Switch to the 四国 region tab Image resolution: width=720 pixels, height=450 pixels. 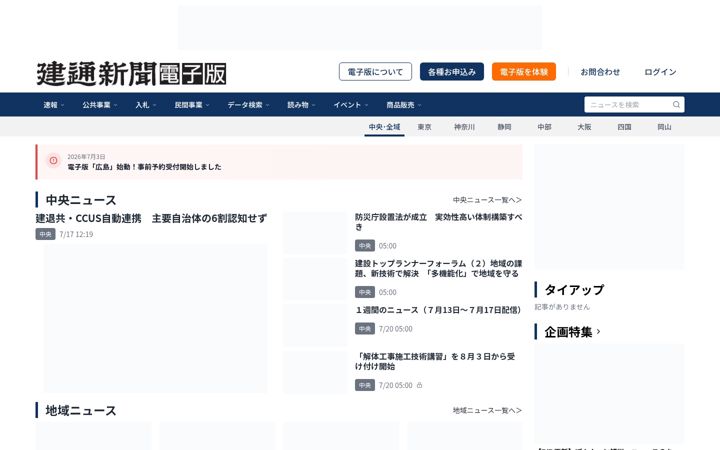624,127
